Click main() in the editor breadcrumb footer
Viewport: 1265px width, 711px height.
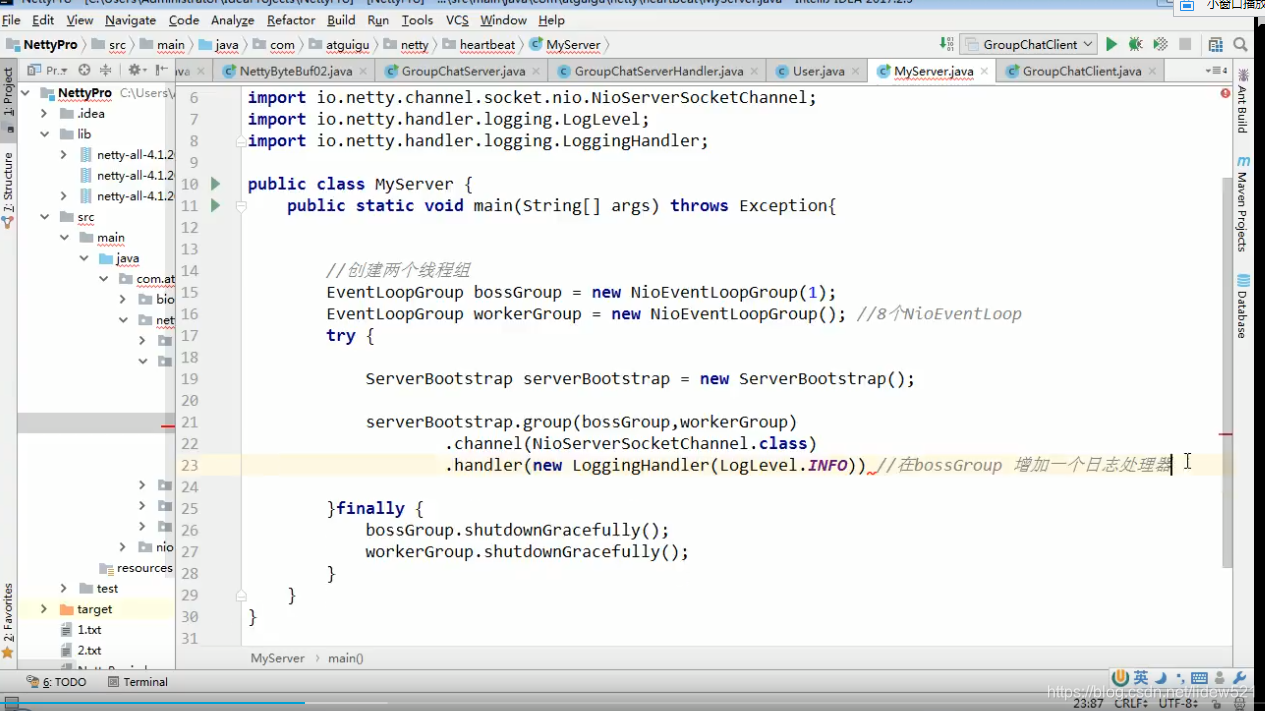(346, 658)
